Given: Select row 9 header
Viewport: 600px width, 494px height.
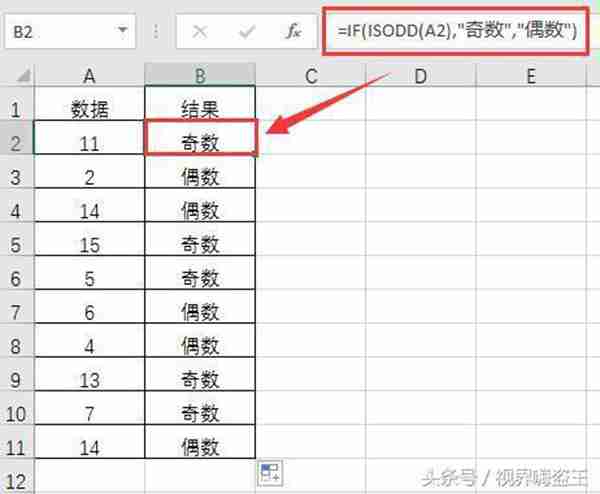Looking at the screenshot, I should [16, 374].
